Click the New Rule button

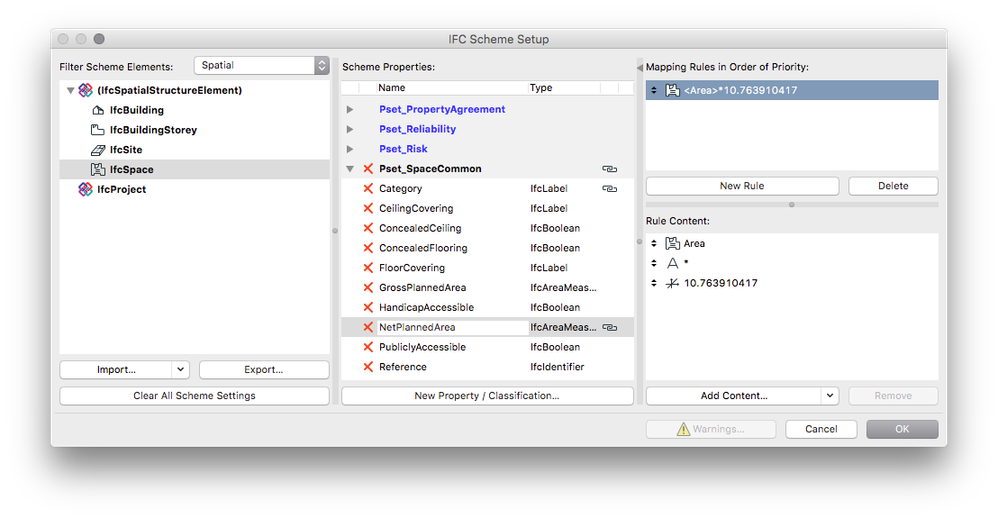[742, 186]
